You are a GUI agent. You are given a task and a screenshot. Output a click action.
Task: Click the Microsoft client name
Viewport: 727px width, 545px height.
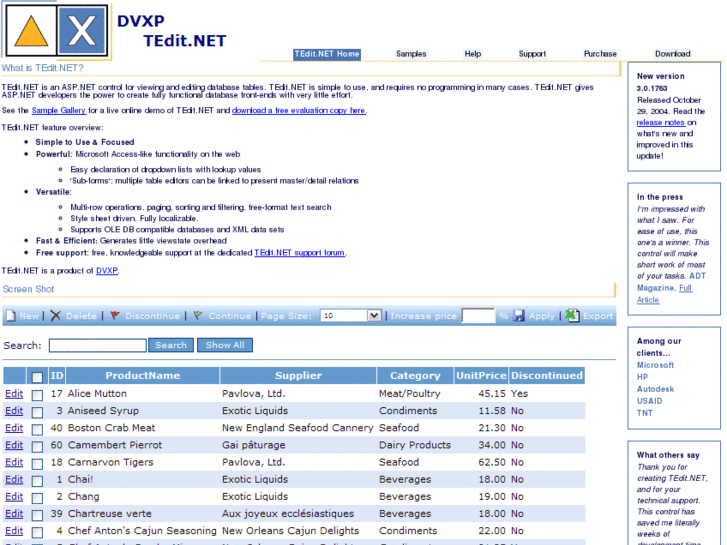(655, 365)
